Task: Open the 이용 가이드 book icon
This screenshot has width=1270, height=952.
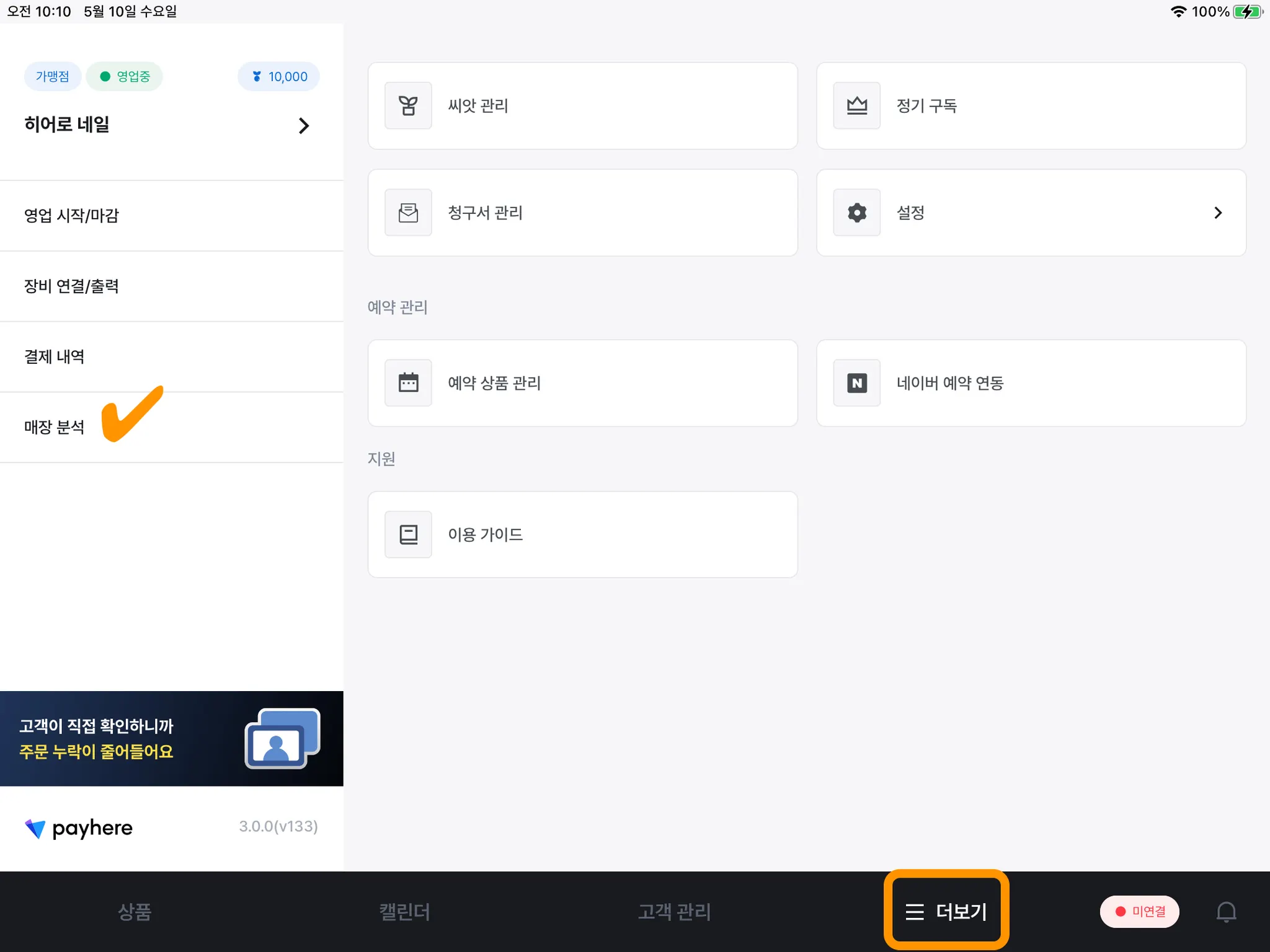Action: [408, 534]
